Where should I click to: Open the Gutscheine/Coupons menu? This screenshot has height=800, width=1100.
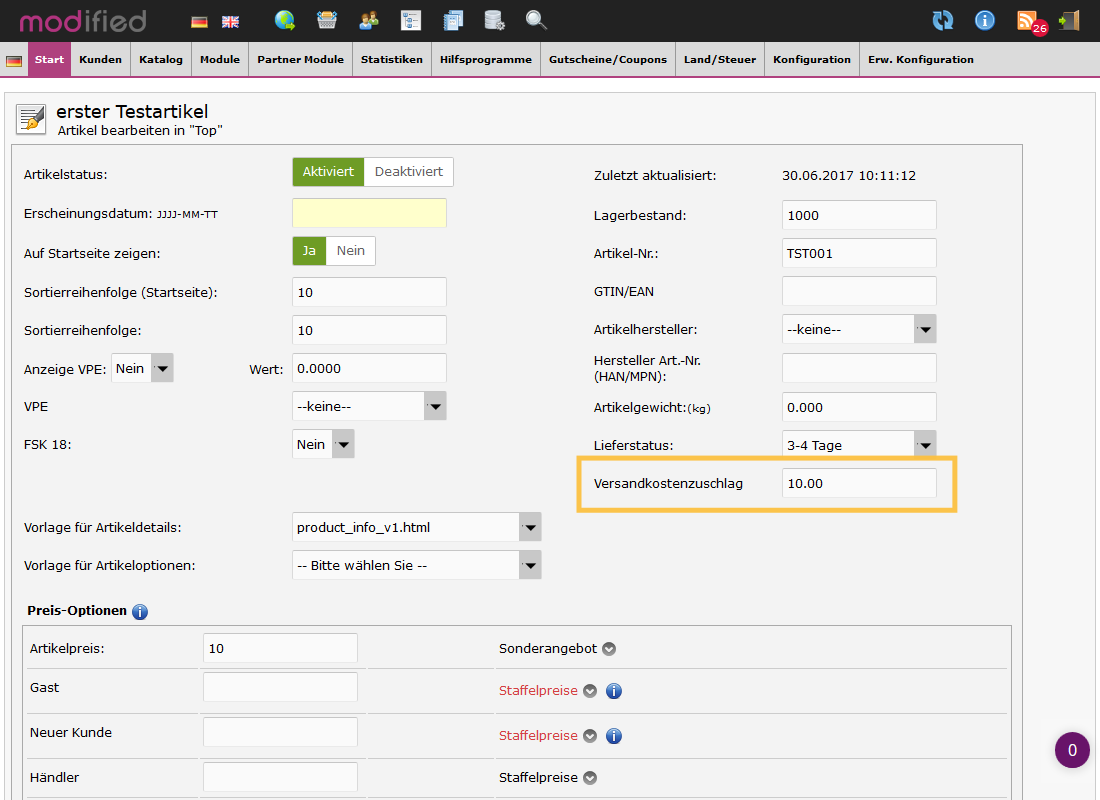607,60
